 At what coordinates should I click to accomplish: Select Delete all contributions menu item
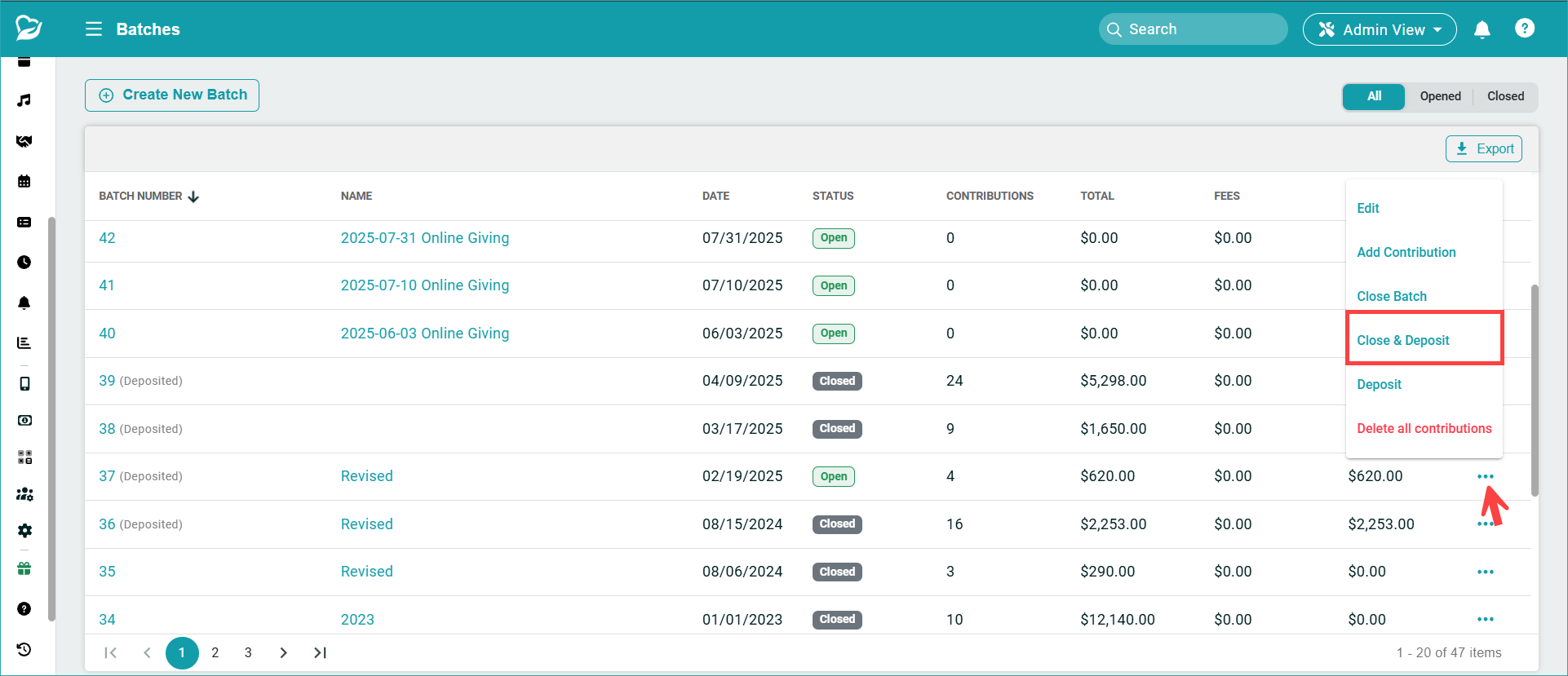1424,428
